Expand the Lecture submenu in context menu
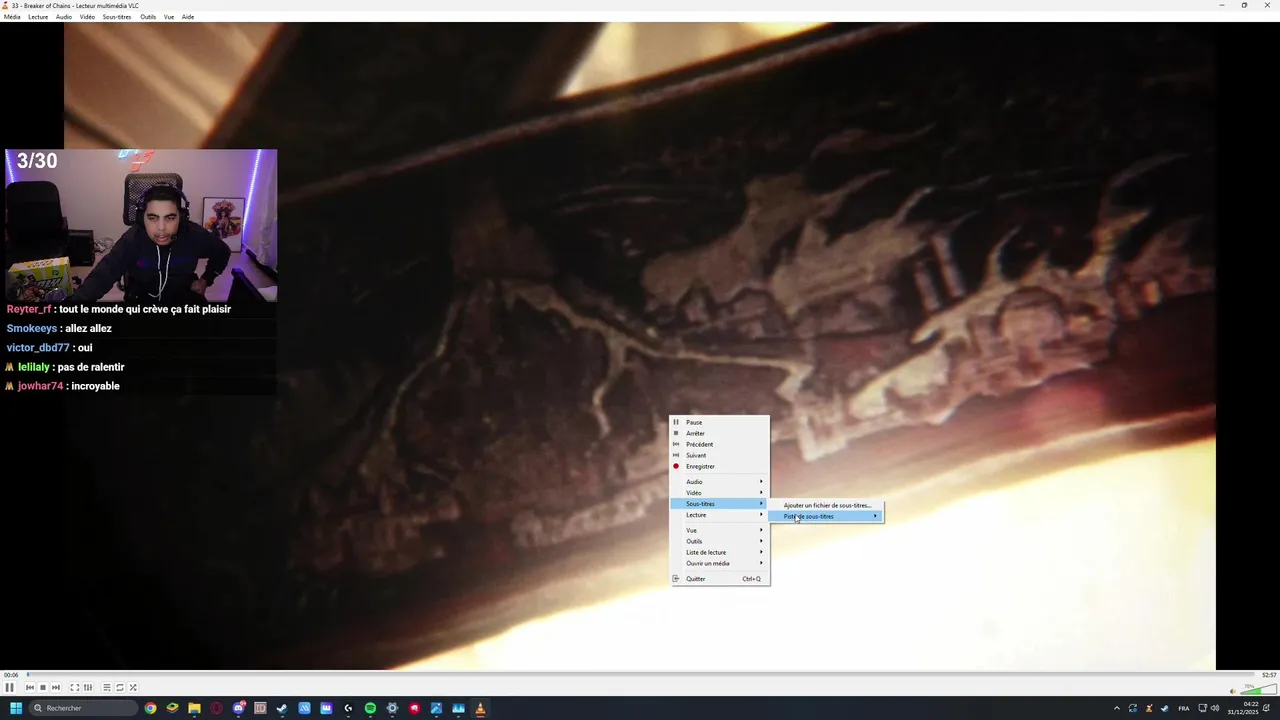Image resolution: width=1280 pixels, height=720 pixels. 719,515
